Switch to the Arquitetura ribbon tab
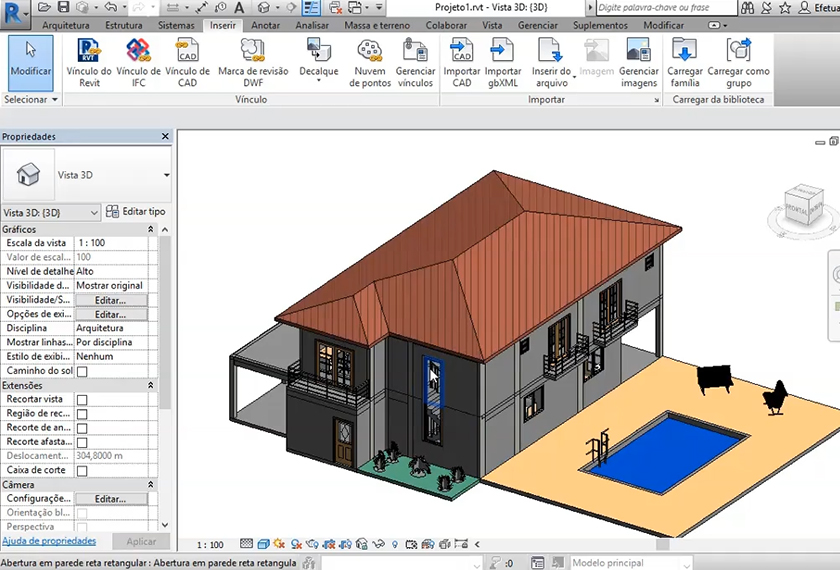 point(66,25)
